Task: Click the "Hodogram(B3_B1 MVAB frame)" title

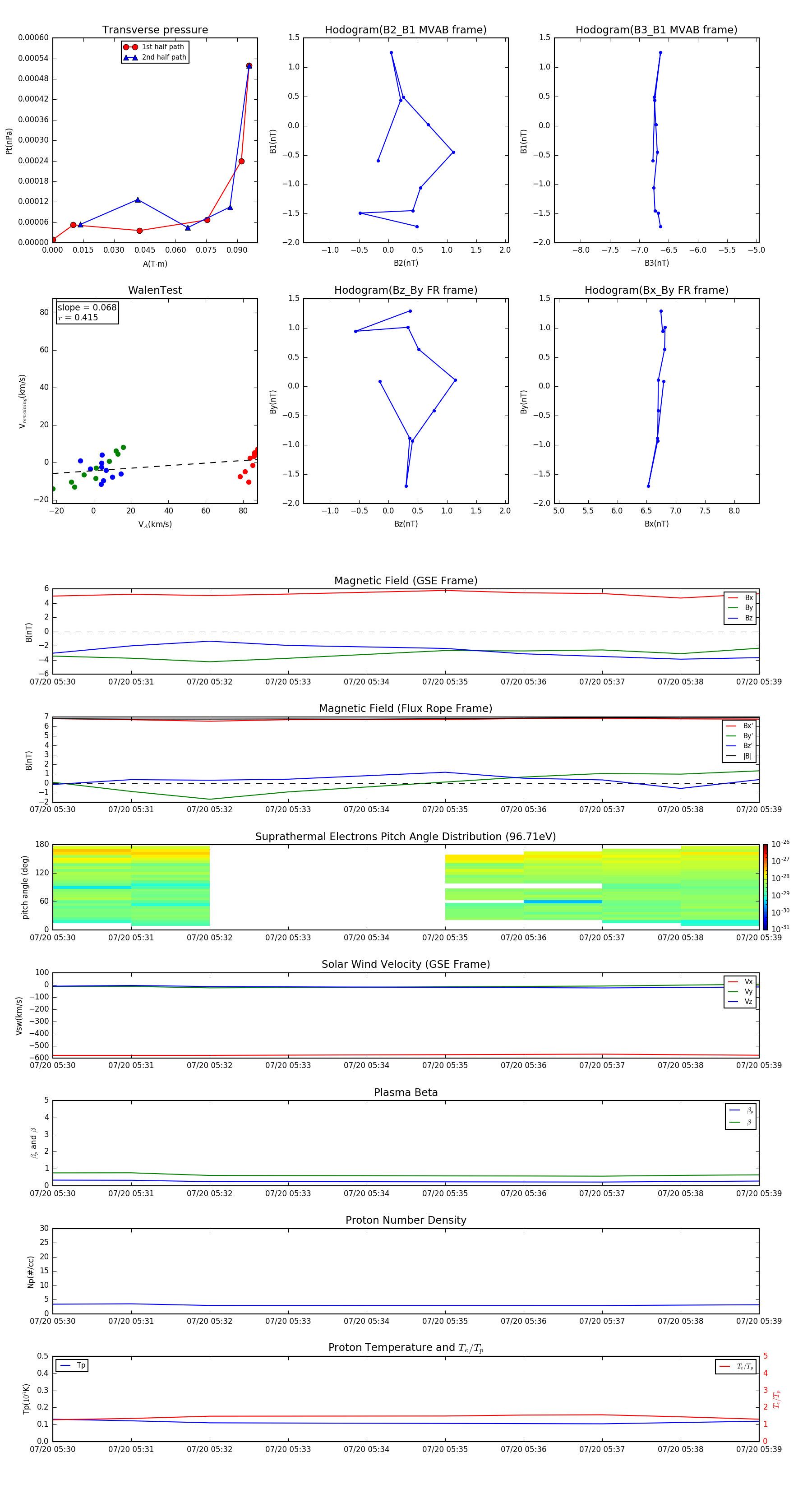Action: pyautogui.click(x=656, y=30)
